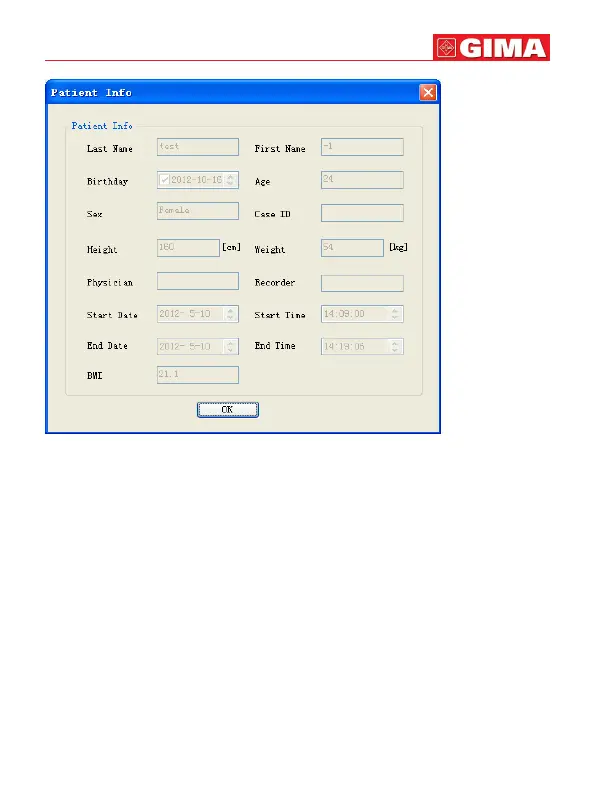595x794 pixels.
Task: Toggle the Birthday date checkbox
Action: click(x=164, y=180)
